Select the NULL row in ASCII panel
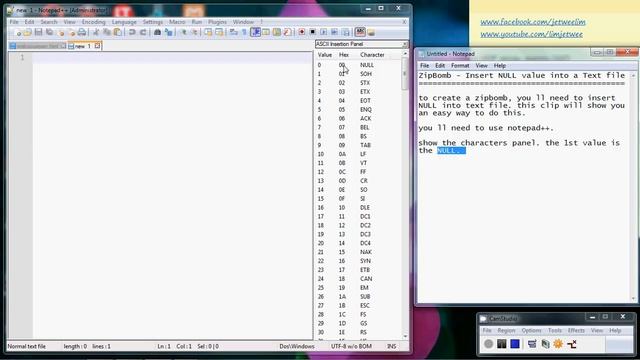The image size is (640, 360). 358,65
